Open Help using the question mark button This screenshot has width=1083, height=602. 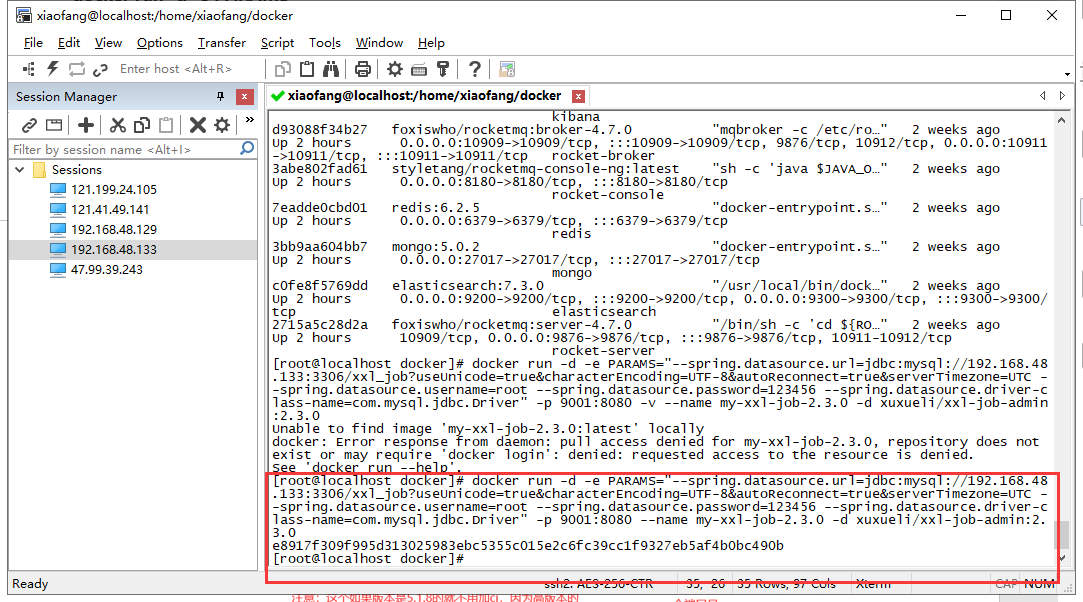(x=474, y=68)
